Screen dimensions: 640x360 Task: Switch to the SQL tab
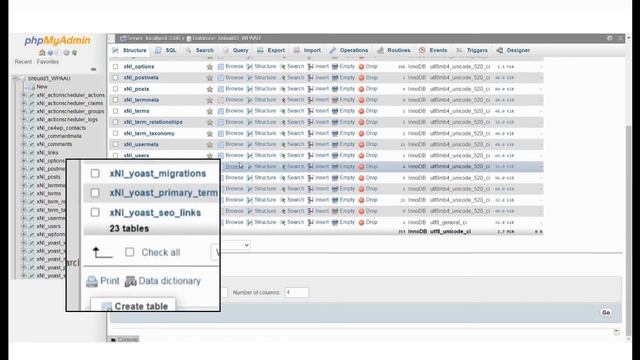pyautogui.click(x=166, y=50)
